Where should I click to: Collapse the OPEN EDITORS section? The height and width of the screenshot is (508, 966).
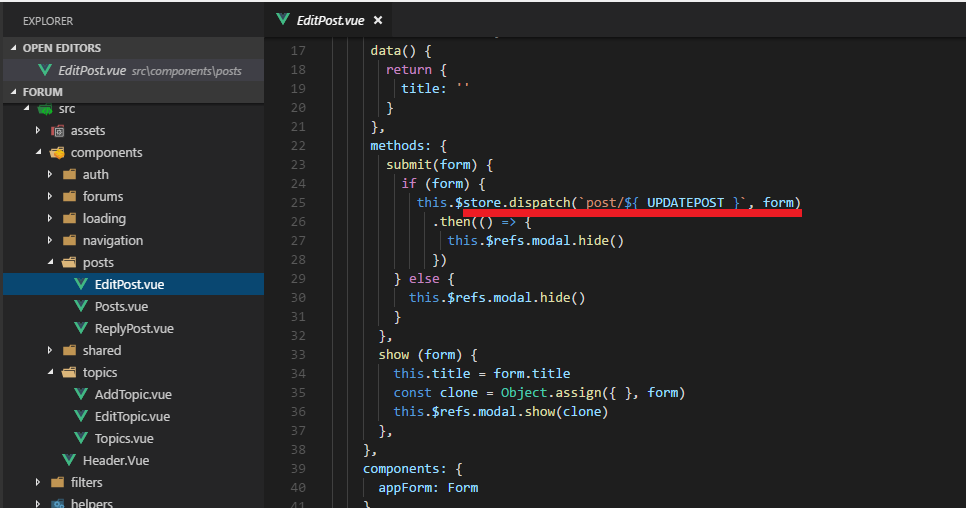tap(14, 47)
